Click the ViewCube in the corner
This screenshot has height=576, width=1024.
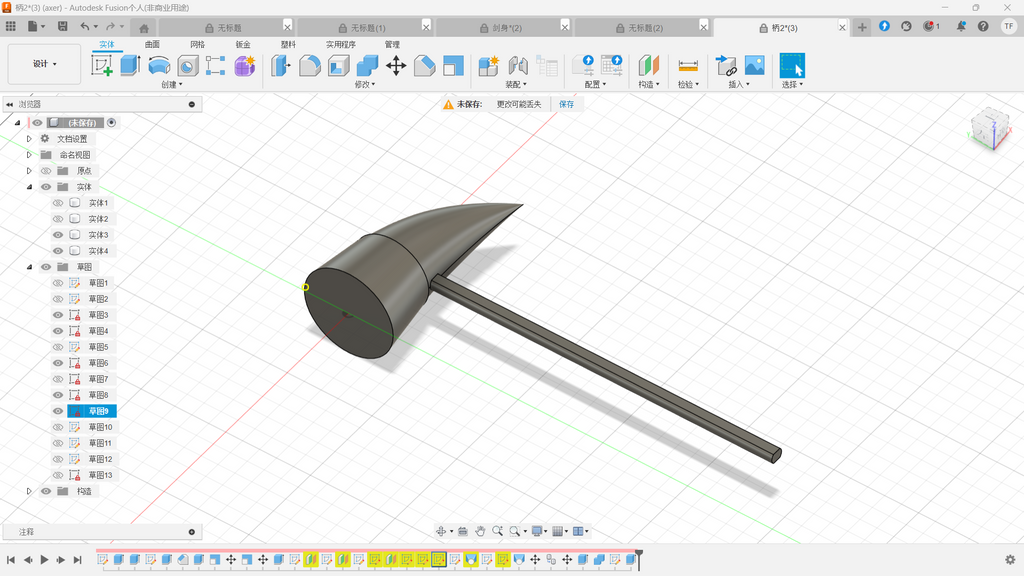(x=989, y=128)
